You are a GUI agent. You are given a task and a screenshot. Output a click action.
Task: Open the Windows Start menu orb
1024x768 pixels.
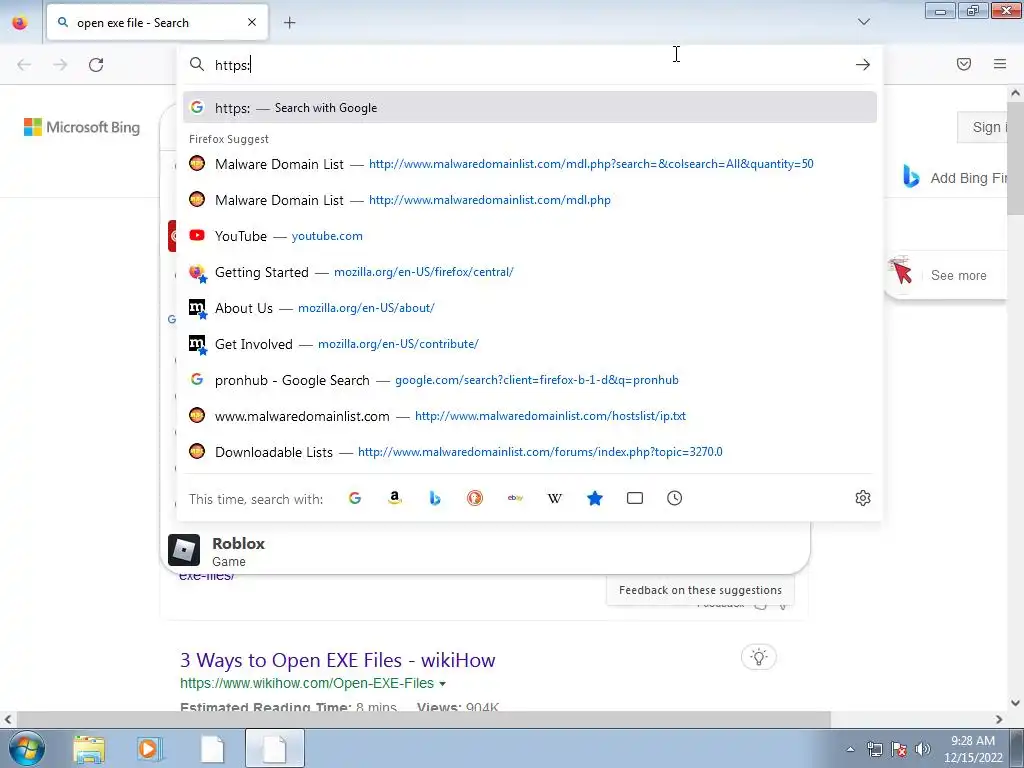pyautogui.click(x=26, y=748)
